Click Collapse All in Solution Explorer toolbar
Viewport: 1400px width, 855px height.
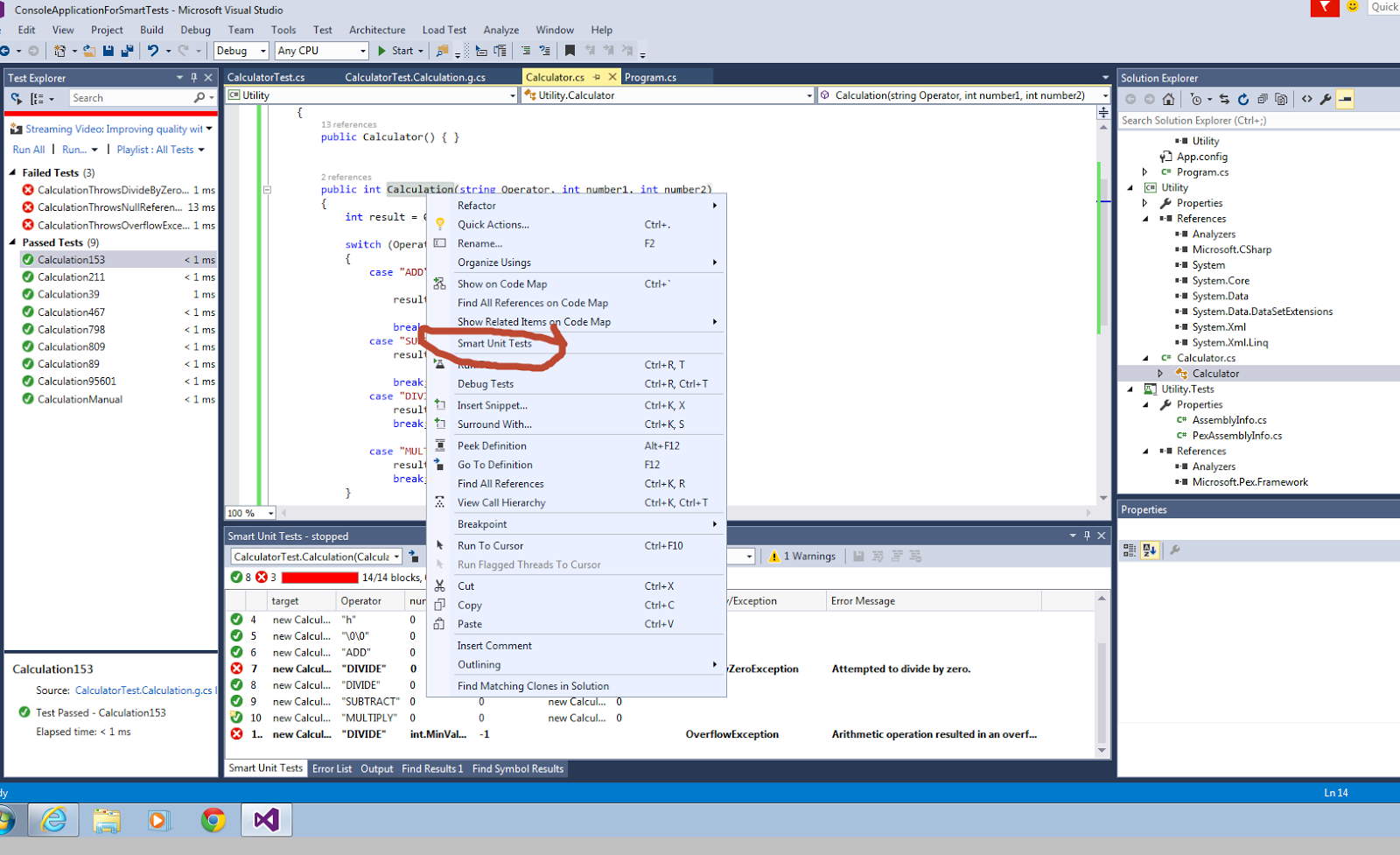pos(1262,99)
